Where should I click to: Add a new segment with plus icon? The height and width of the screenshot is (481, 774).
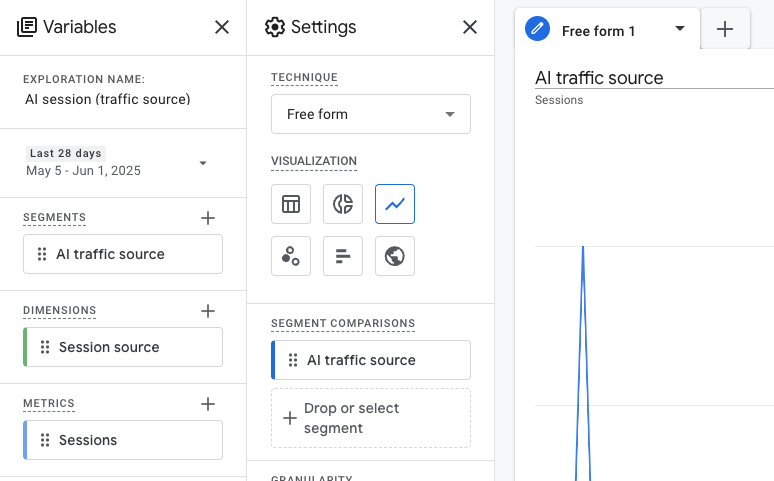(208, 218)
